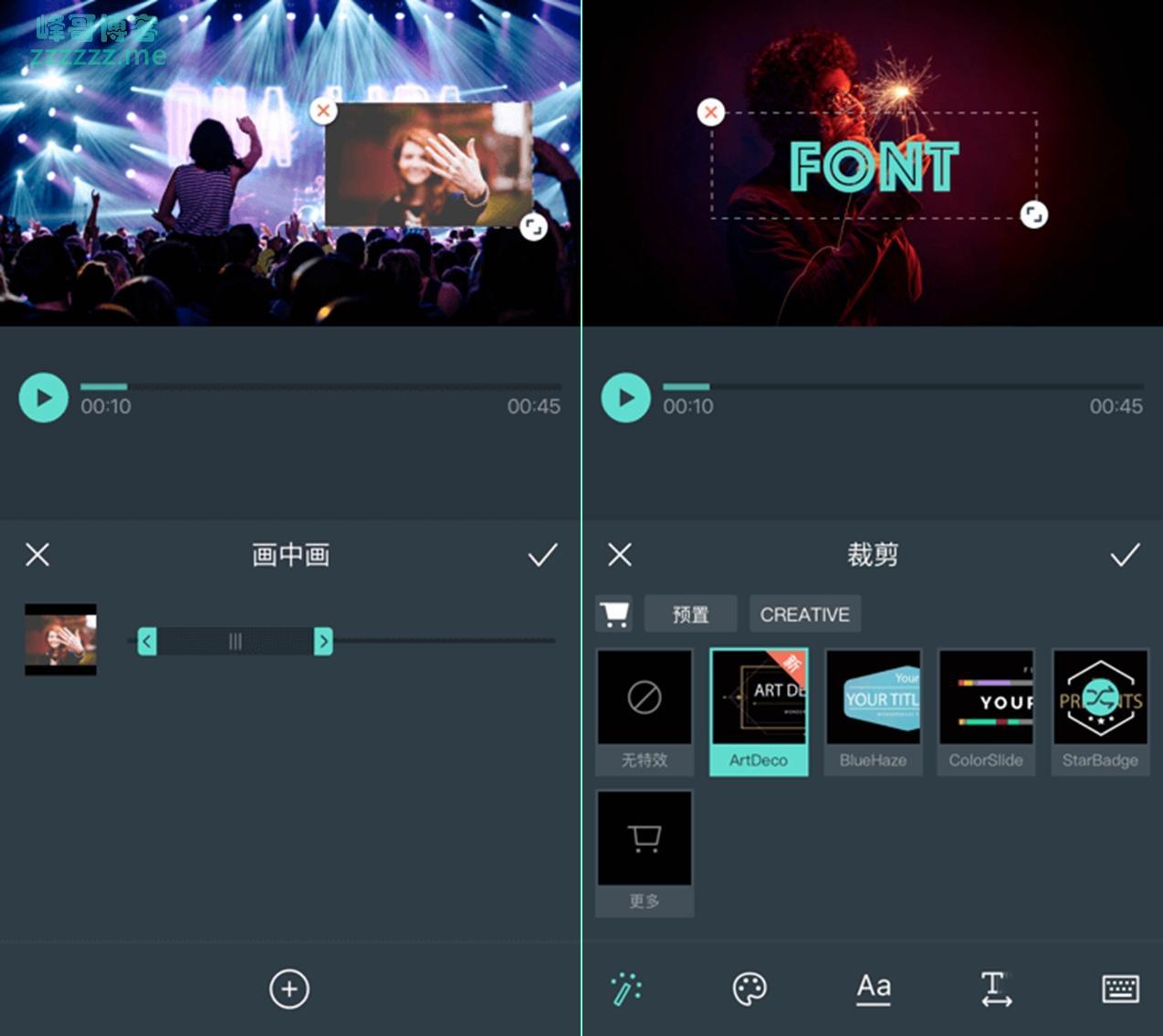Screen dimensions: 1163x1036
Task: Tap the magic wand effects icon
Action: point(626,989)
